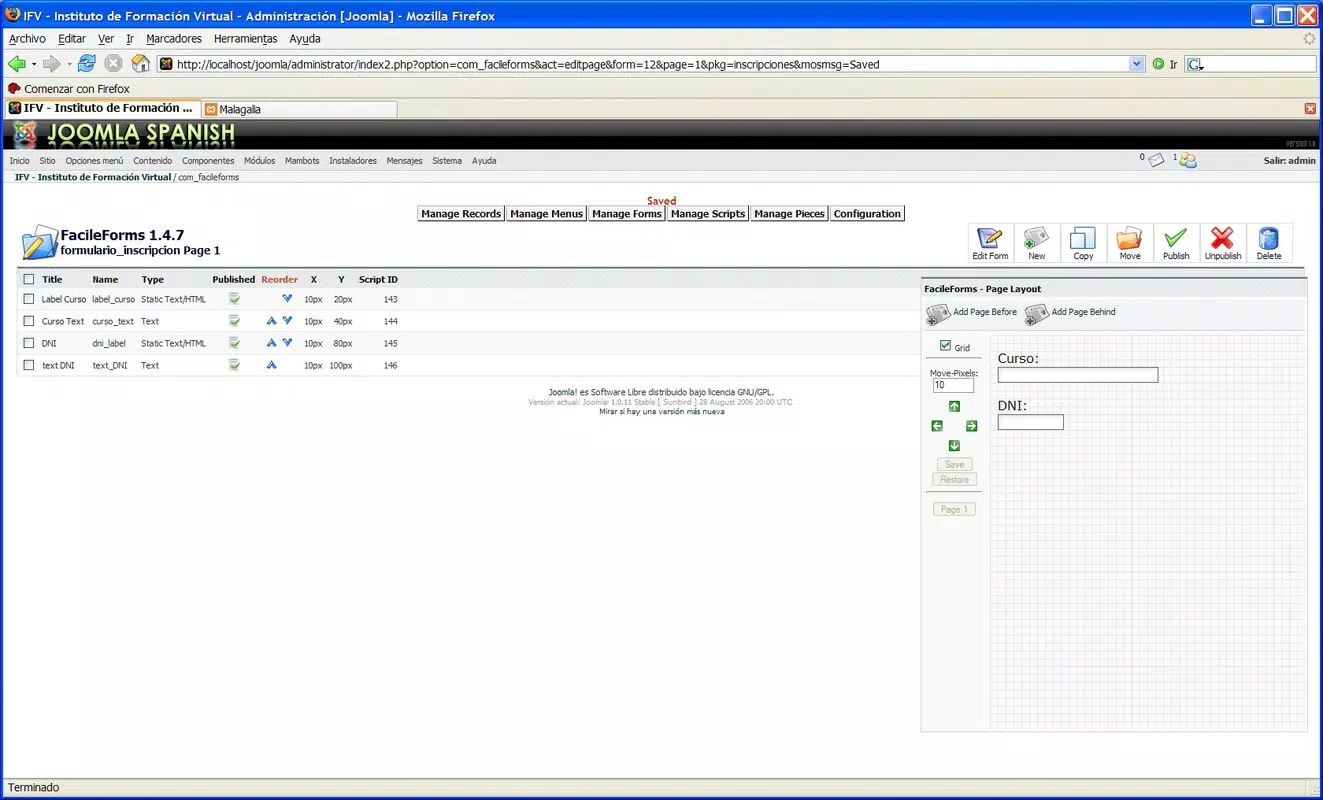Viewport: 1323px width, 800px height.
Task: Click the Add Page Behind icon
Action: [1037, 314]
